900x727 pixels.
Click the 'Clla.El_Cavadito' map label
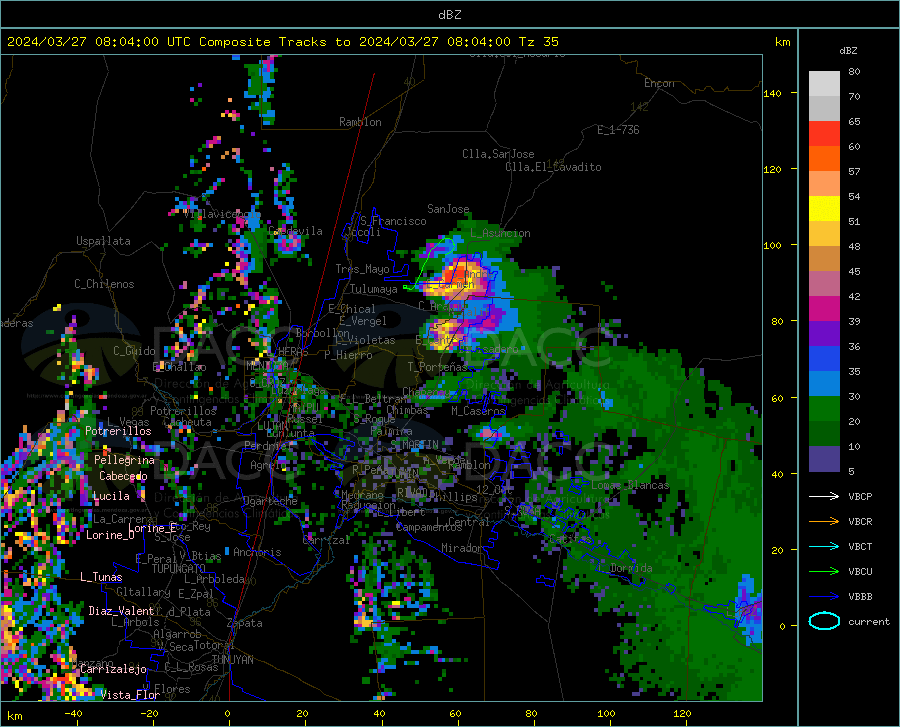coord(553,167)
